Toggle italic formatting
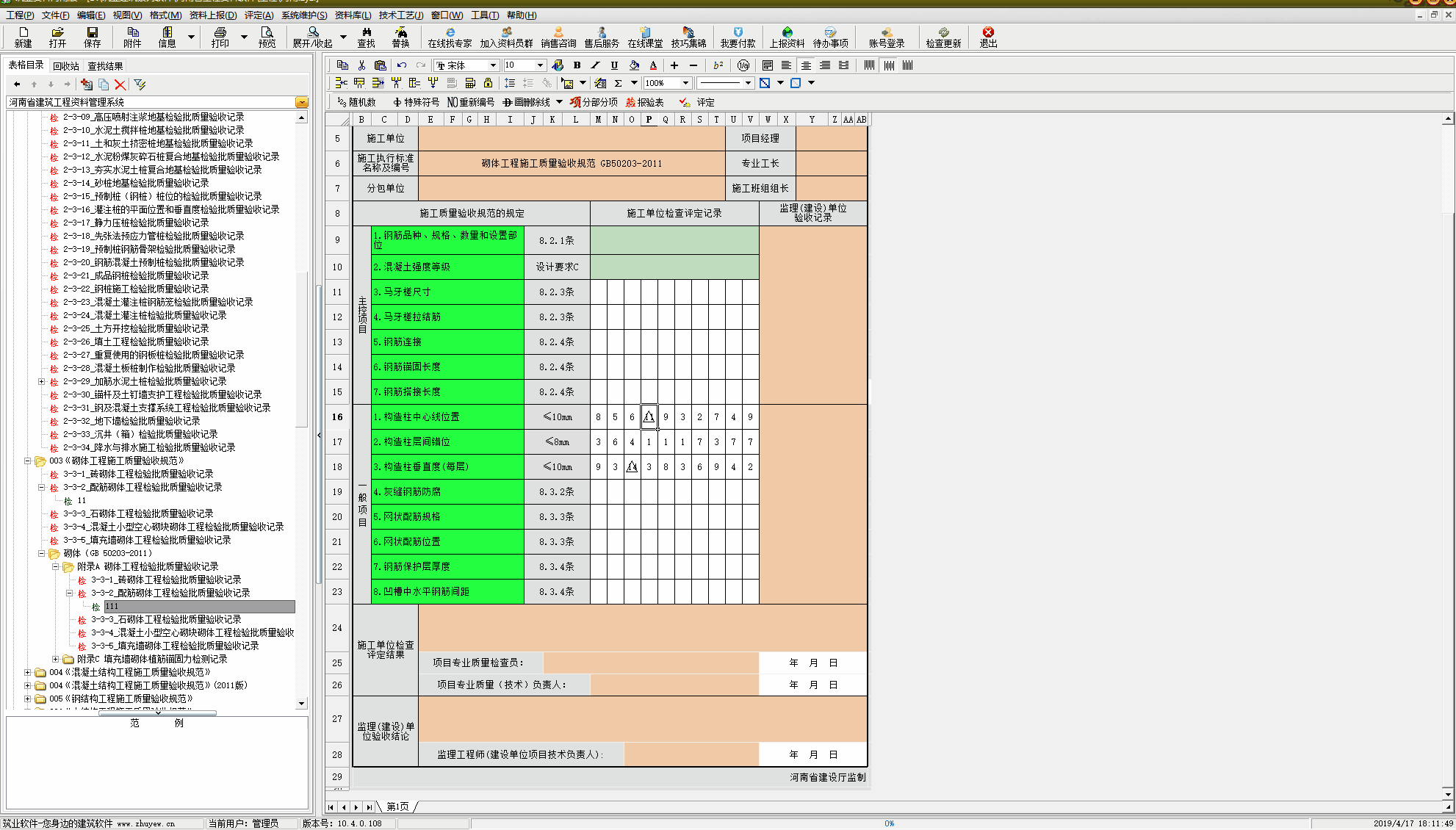 [595, 65]
